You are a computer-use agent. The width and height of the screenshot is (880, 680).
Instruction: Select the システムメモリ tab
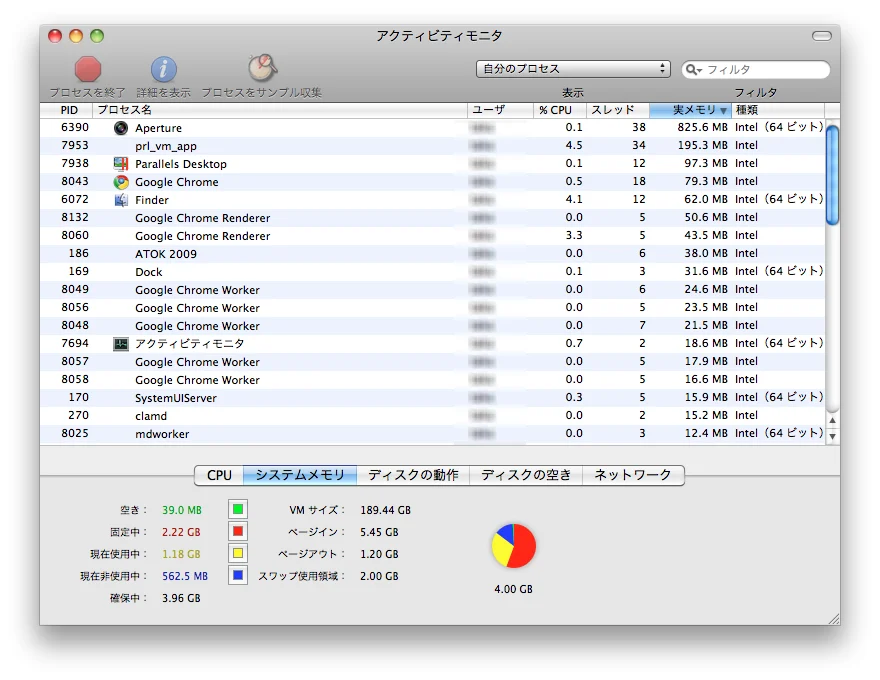coord(300,475)
